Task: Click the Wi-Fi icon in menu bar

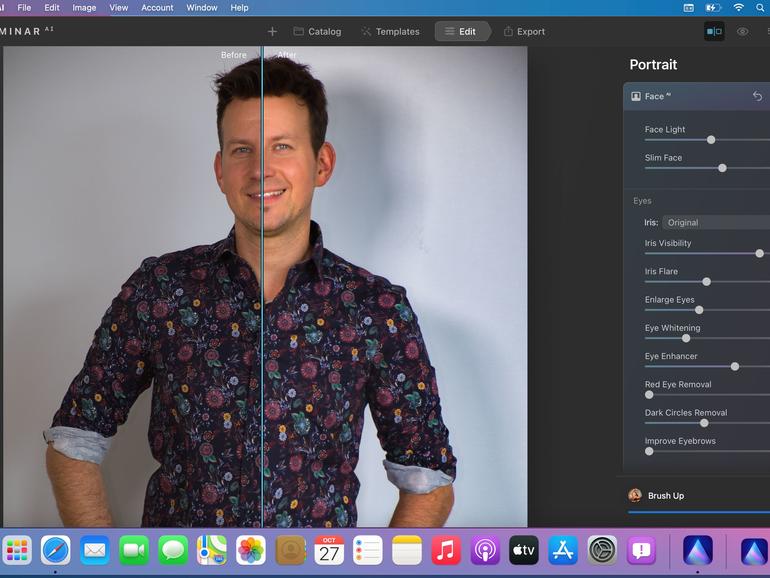Action: click(738, 7)
